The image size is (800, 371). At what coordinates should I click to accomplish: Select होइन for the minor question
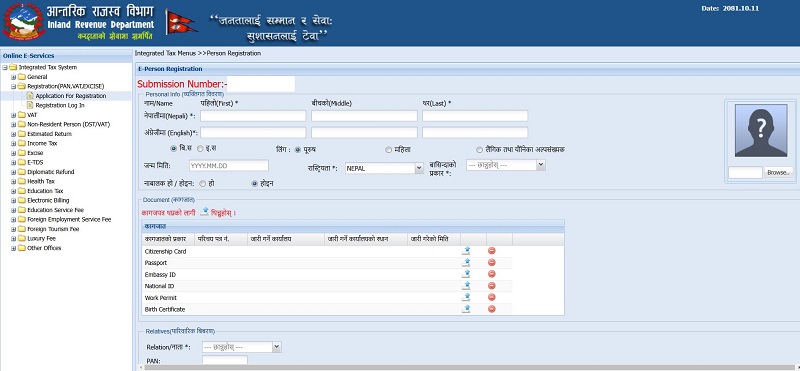click(255, 183)
